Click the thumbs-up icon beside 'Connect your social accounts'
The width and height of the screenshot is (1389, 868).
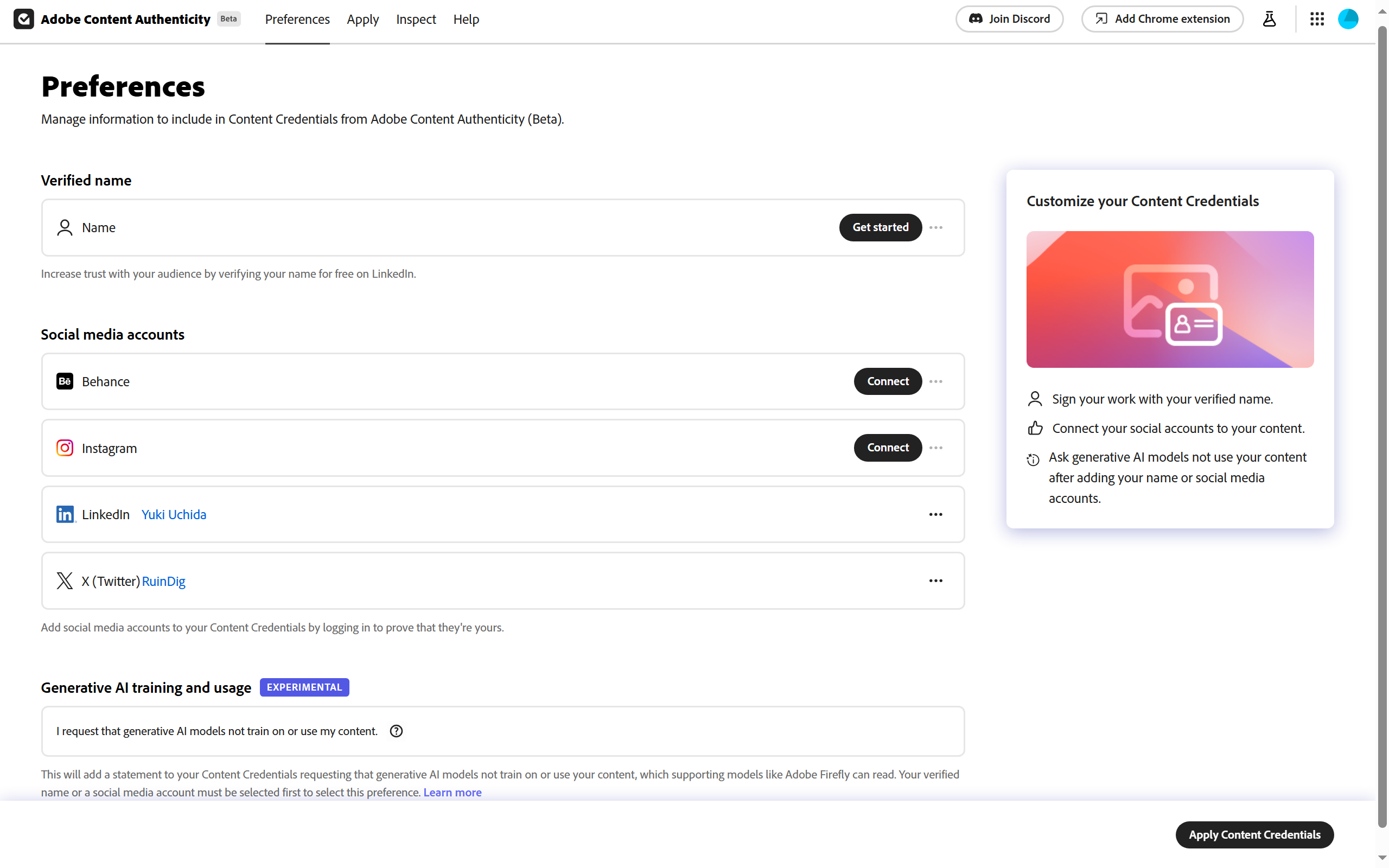coord(1035,428)
